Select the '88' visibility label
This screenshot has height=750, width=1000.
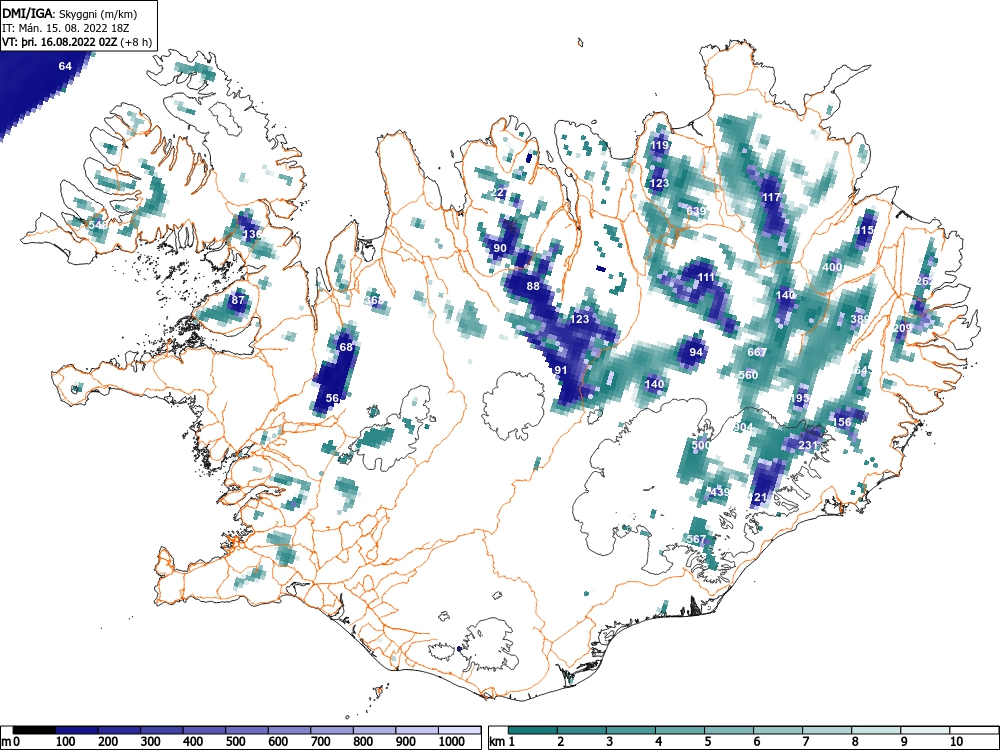pyautogui.click(x=533, y=286)
